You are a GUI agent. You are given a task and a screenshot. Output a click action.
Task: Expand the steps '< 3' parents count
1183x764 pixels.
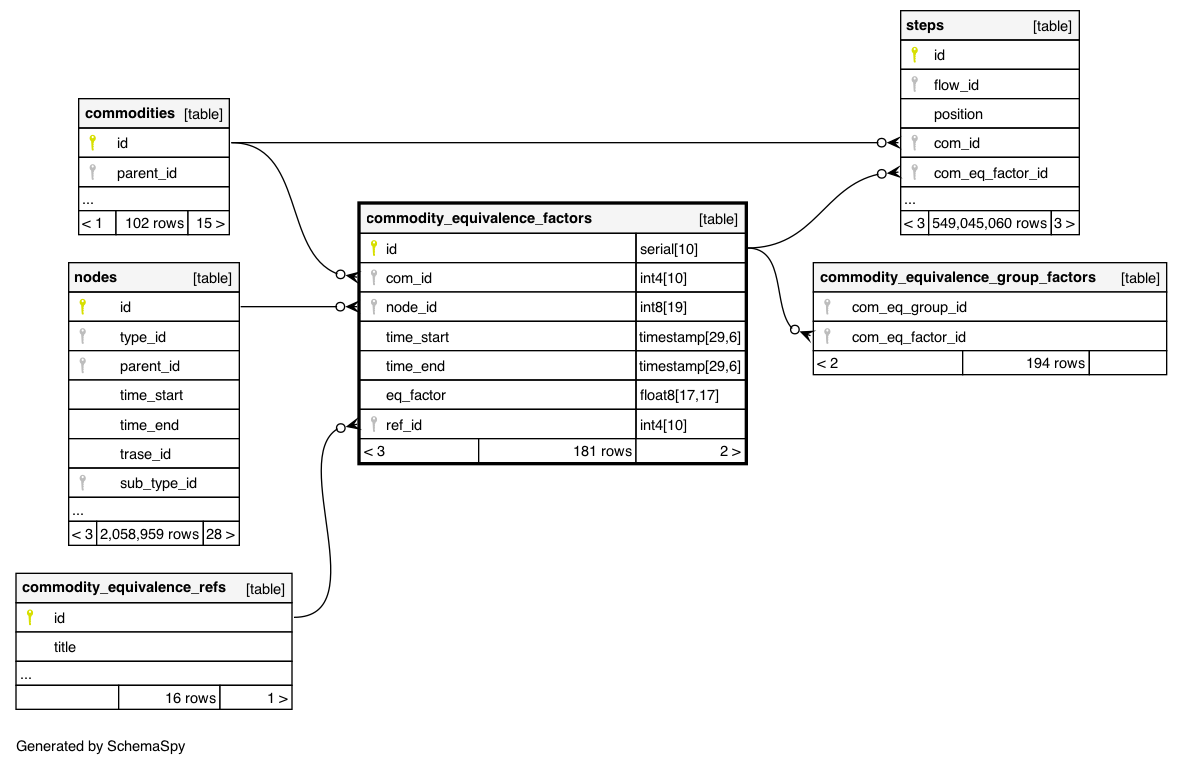coord(913,223)
